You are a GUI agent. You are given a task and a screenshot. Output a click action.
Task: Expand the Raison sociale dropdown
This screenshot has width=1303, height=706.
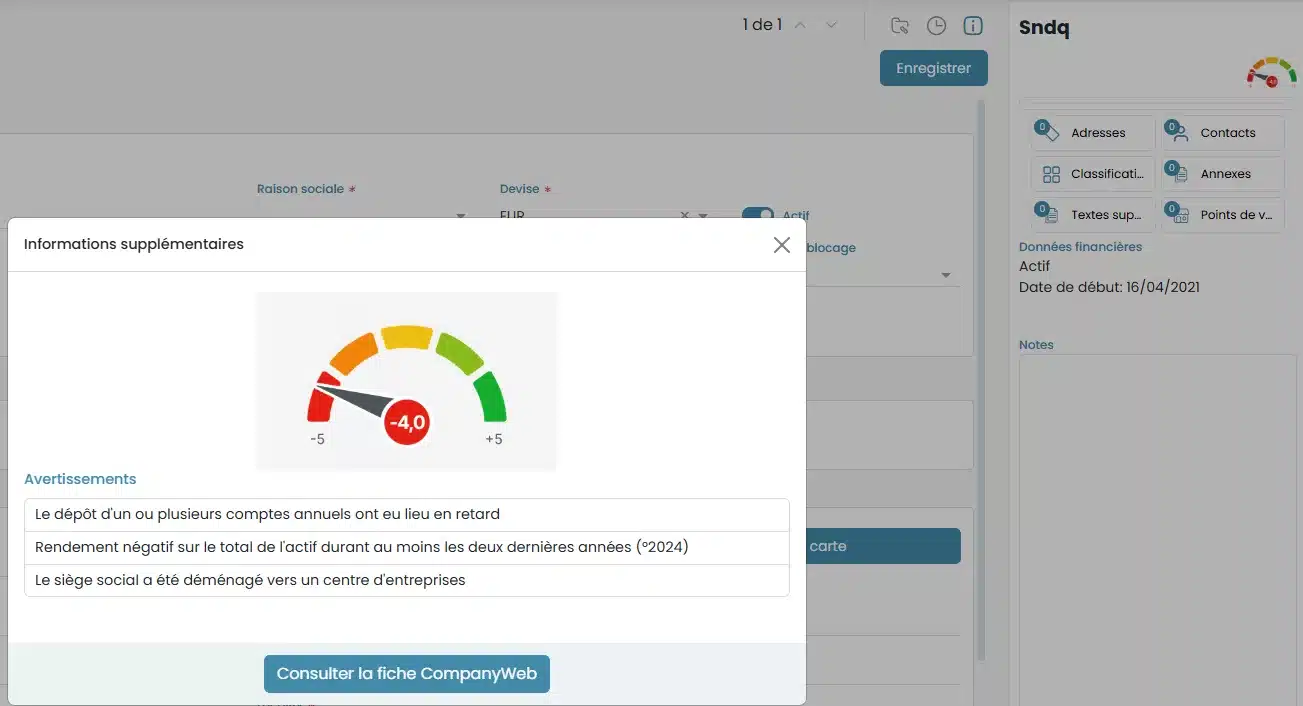[461, 215]
